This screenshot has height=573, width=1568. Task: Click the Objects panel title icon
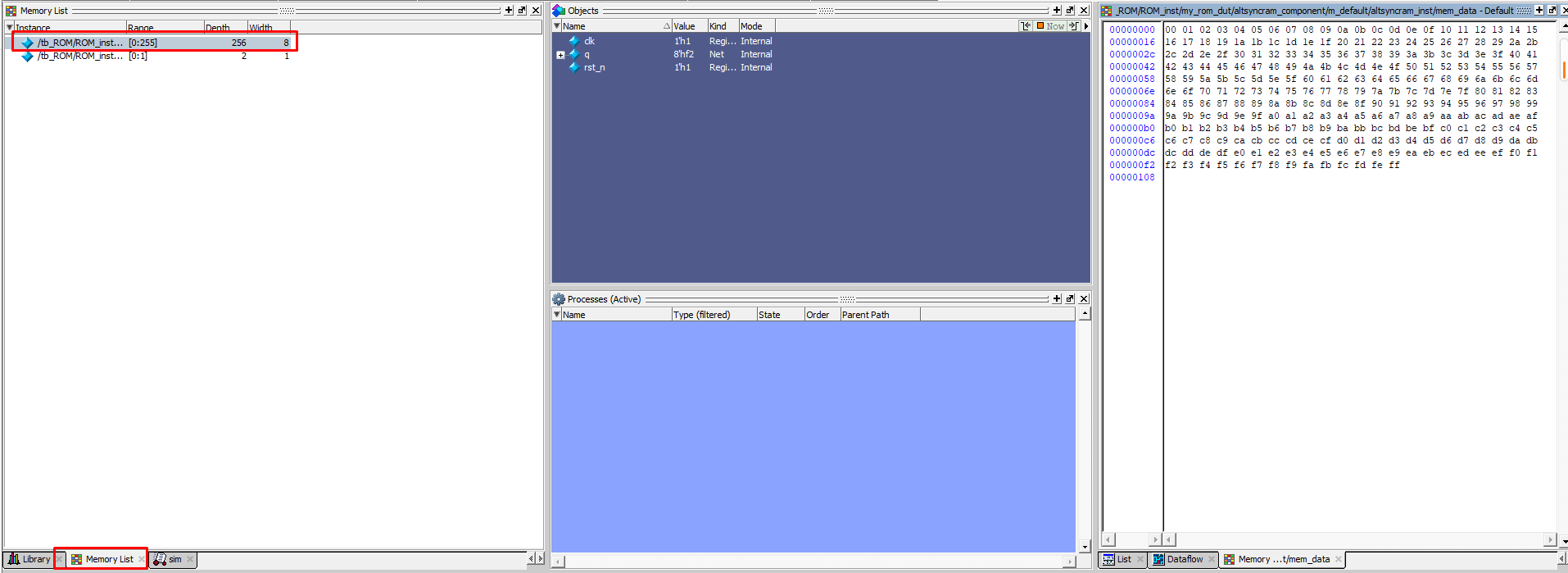[x=559, y=11]
